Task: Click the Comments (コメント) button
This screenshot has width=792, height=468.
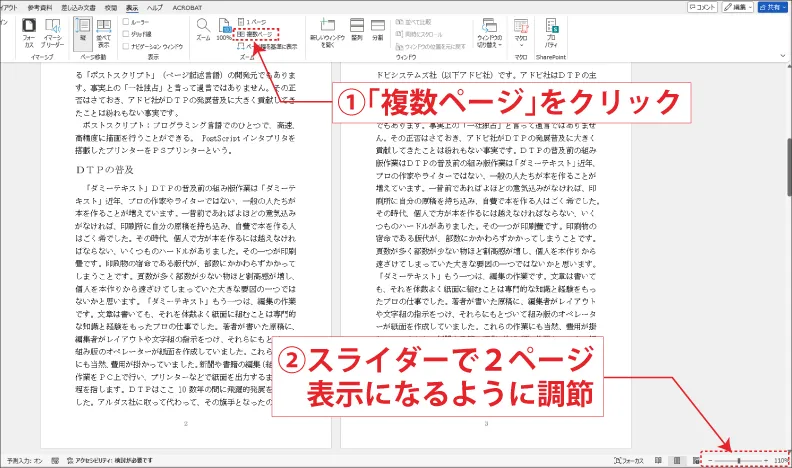Action: click(702, 7)
